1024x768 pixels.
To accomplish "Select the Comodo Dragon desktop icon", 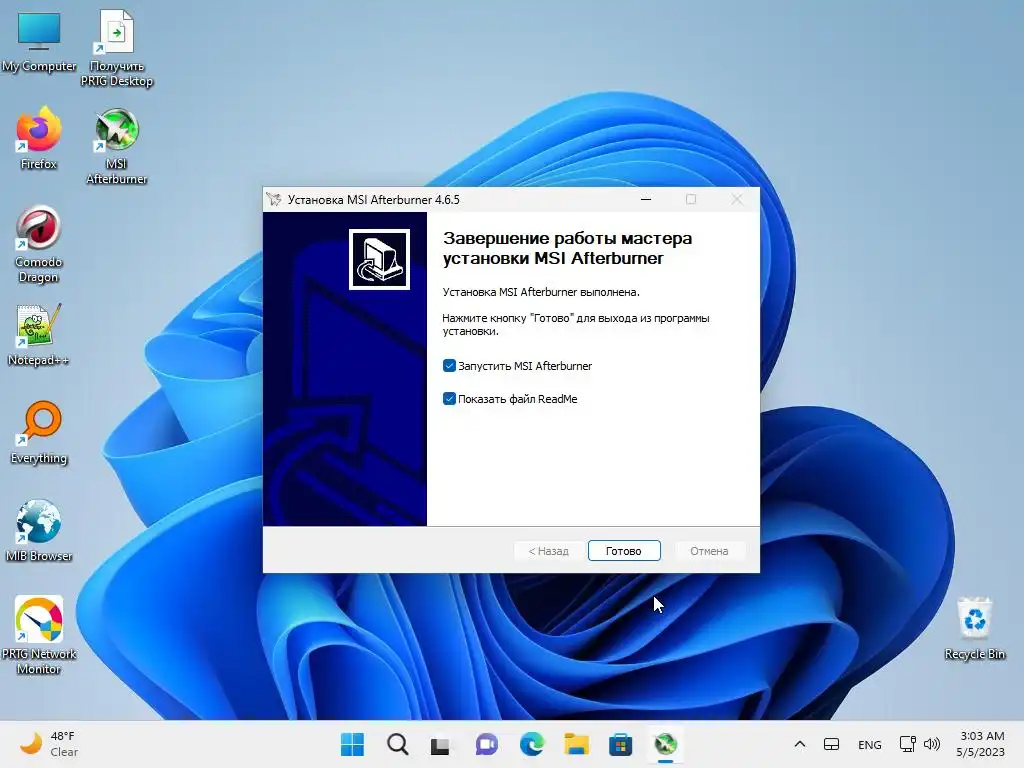I will tap(39, 244).
